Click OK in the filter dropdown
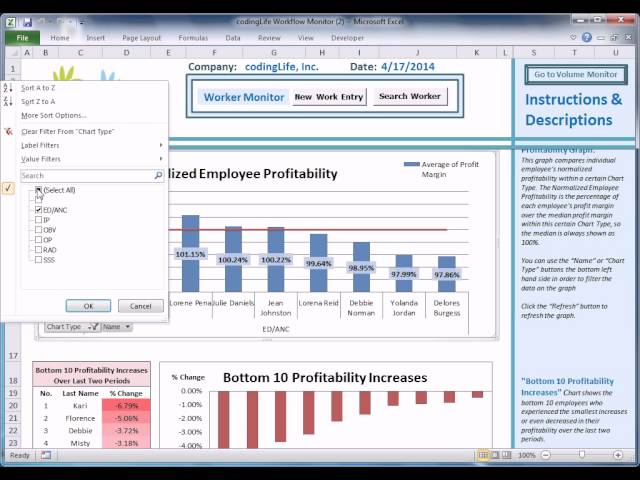The image size is (640, 480). pyautogui.click(x=88, y=306)
